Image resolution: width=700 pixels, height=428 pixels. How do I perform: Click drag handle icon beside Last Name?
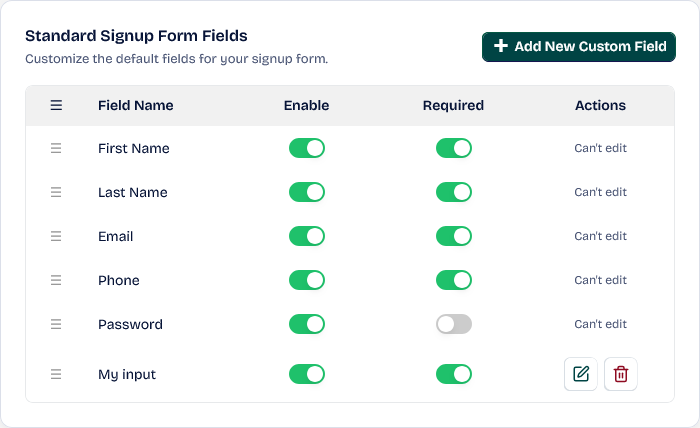point(56,192)
